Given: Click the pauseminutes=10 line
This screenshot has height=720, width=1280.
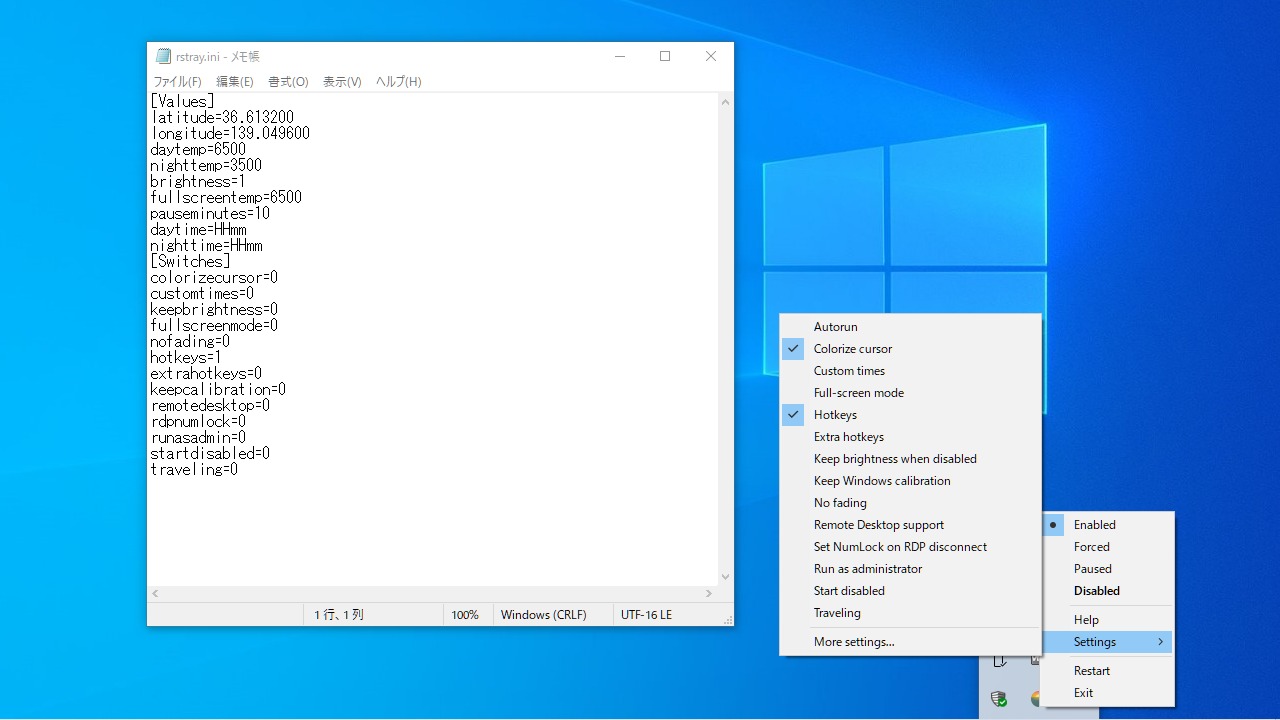Looking at the screenshot, I should pyautogui.click(x=210, y=214).
